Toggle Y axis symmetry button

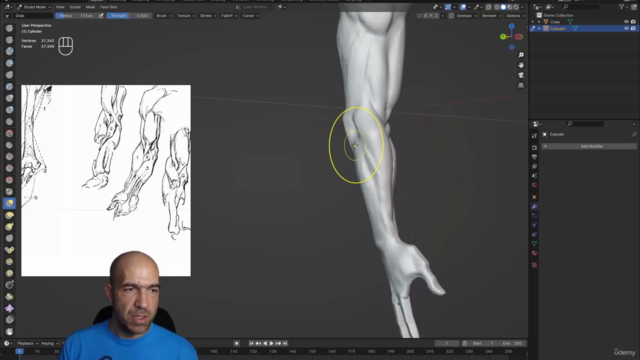click(x=431, y=16)
